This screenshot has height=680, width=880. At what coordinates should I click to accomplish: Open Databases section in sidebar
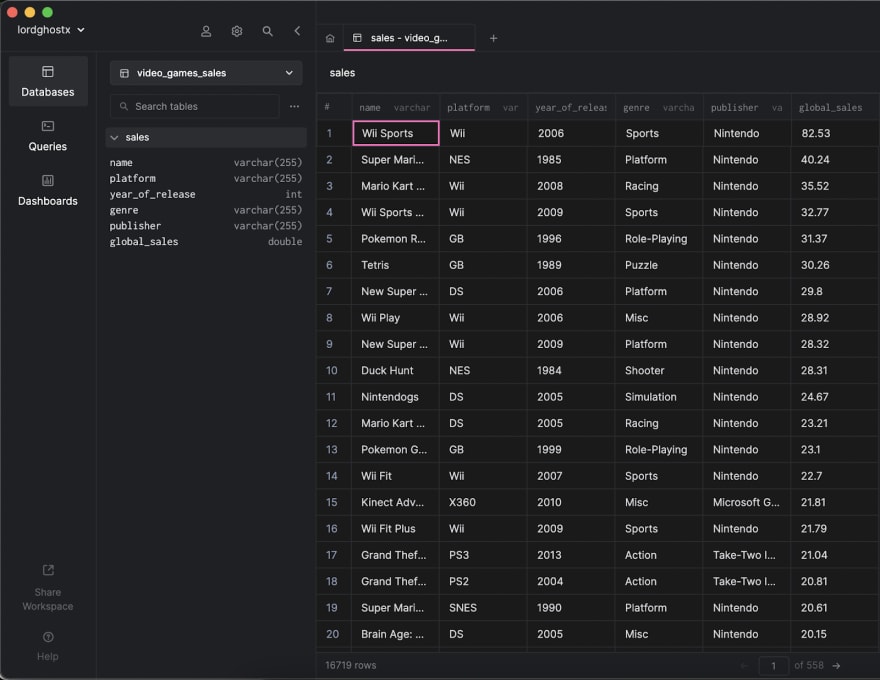click(48, 81)
